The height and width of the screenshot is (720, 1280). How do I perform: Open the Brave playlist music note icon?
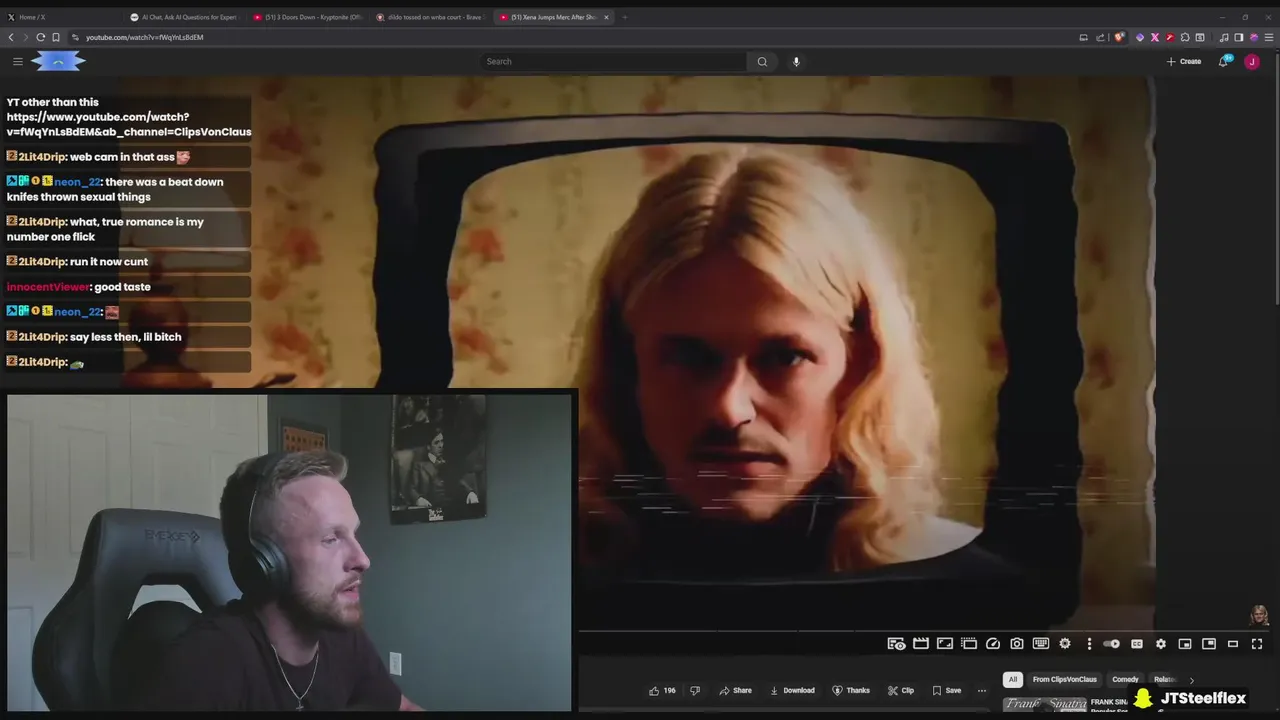click(1224, 37)
